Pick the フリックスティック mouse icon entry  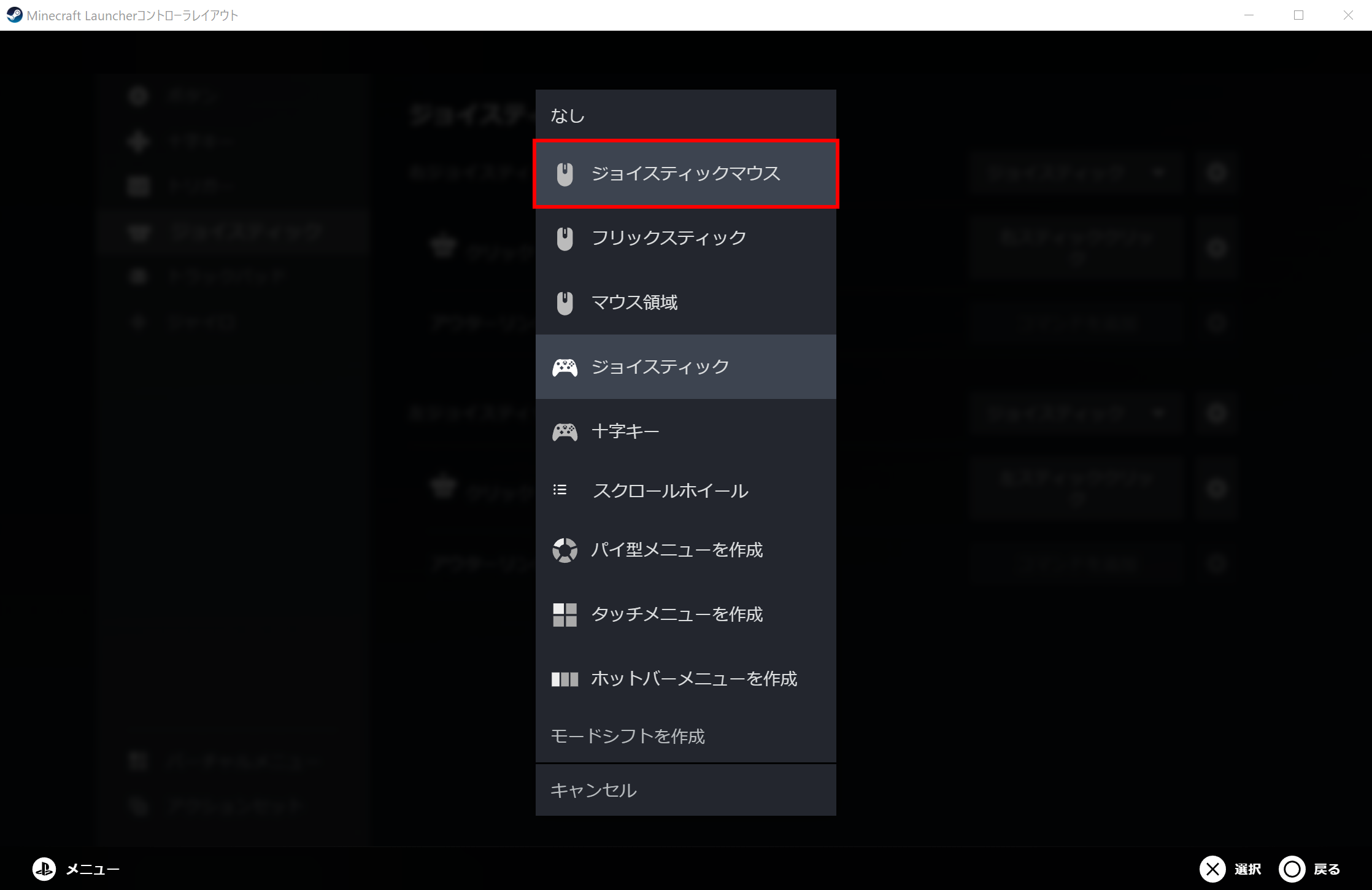pyautogui.click(x=685, y=238)
